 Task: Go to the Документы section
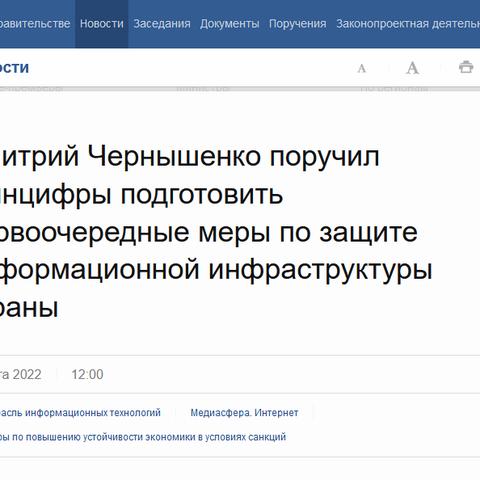click(230, 24)
